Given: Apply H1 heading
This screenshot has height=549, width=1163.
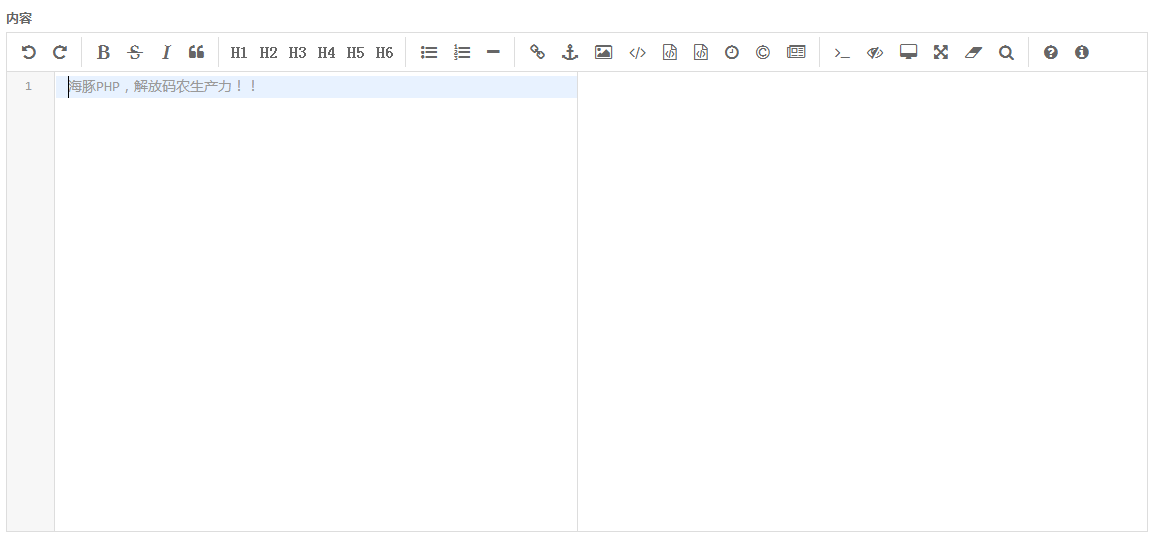Looking at the screenshot, I should (239, 52).
